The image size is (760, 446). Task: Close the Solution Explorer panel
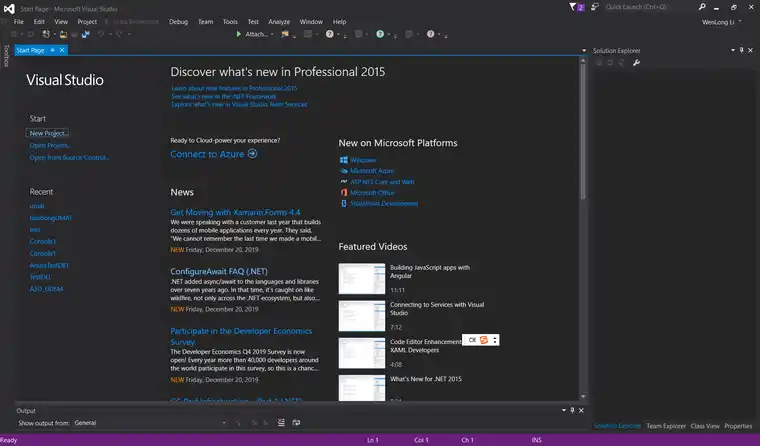pos(750,50)
